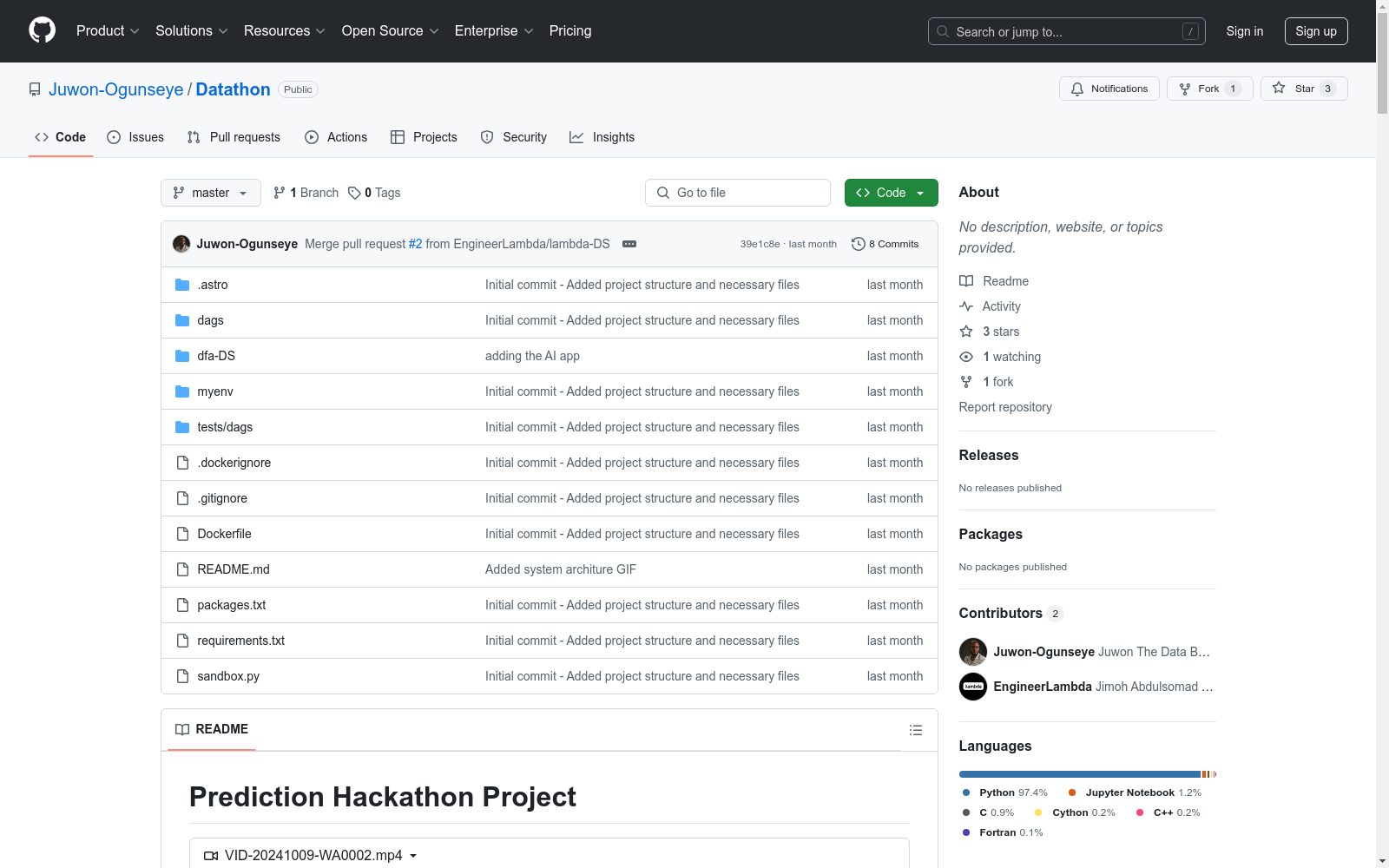Open the Pull requests tab
1389x868 pixels.
234,137
